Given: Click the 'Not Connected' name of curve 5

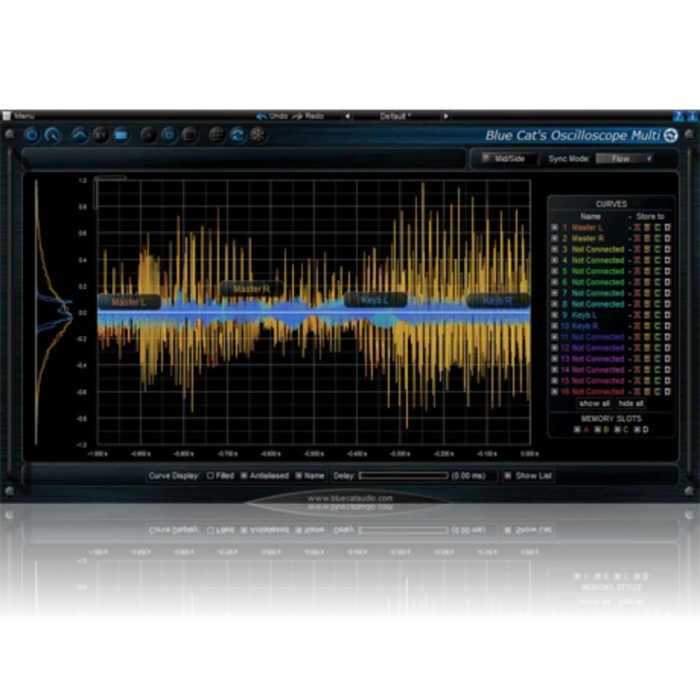Looking at the screenshot, I should pyautogui.click(x=598, y=271).
